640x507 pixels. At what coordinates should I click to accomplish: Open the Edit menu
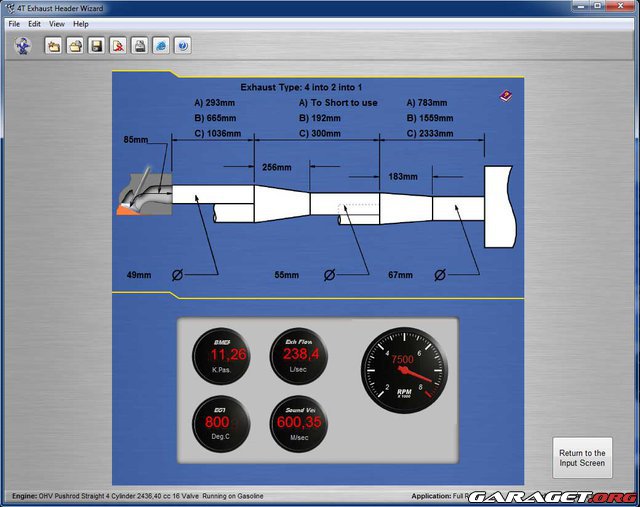point(35,23)
